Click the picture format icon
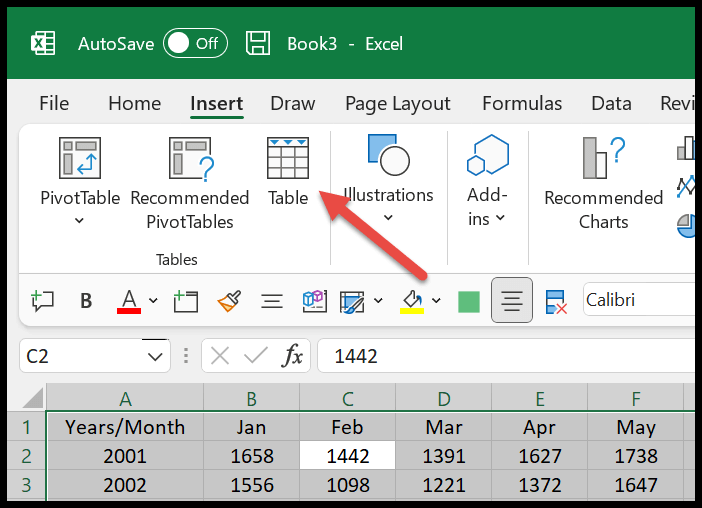Screen dimensions: 702x508 pyautogui.click(x=352, y=302)
